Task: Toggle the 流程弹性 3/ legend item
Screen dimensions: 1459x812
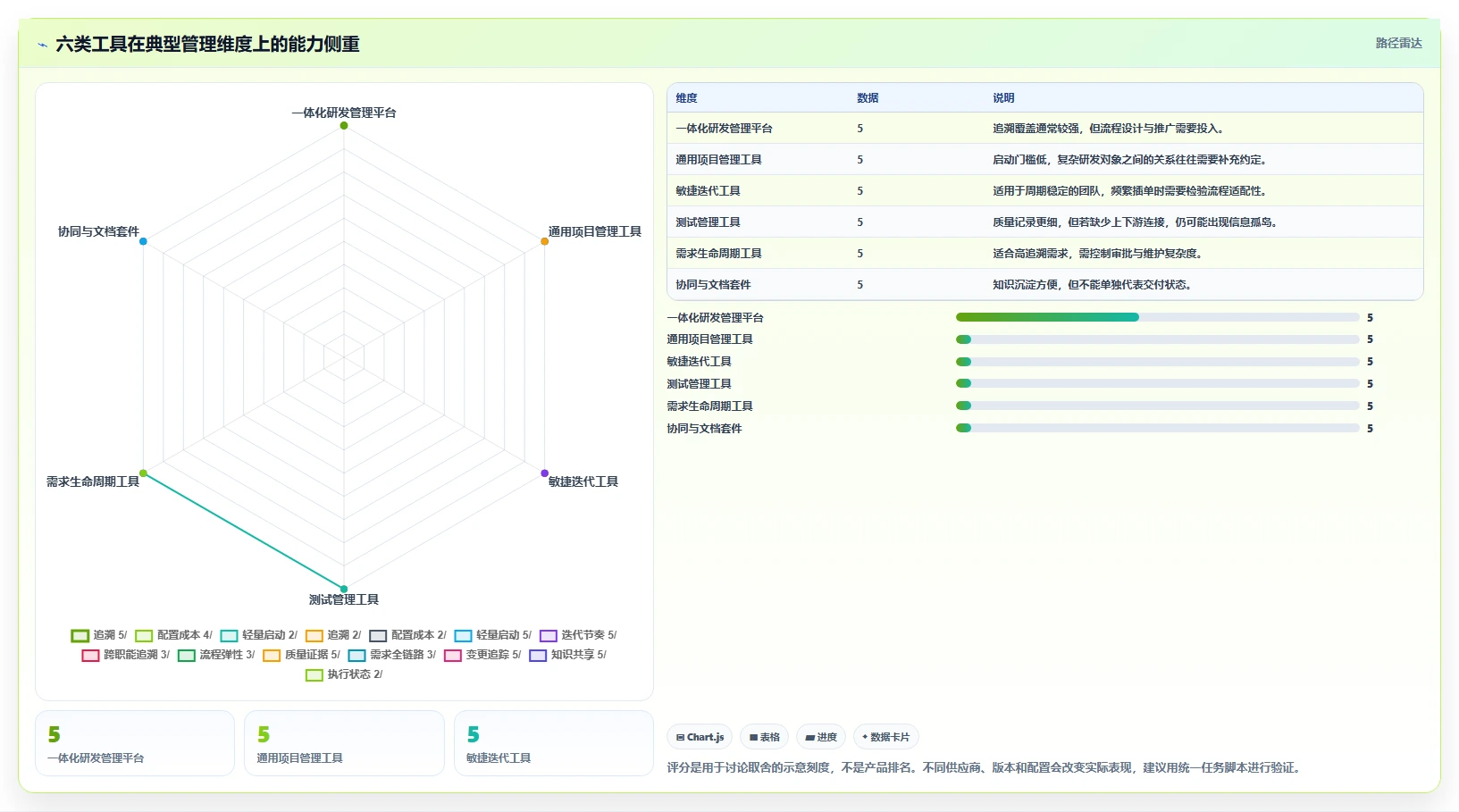Action: coord(216,655)
